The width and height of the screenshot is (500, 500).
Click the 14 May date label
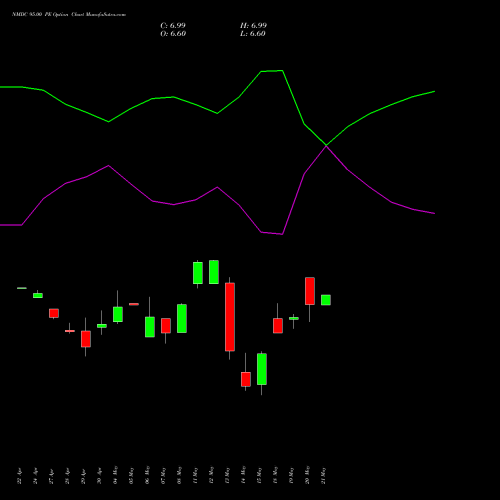(x=243, y=476)
